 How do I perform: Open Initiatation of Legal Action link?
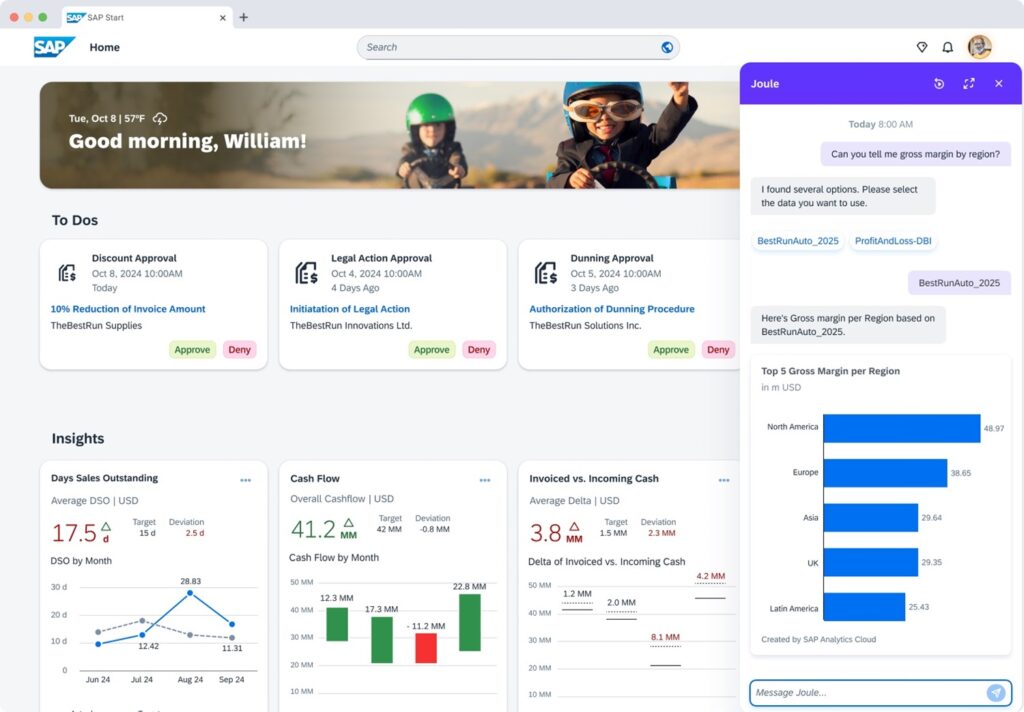coord(350,309)
